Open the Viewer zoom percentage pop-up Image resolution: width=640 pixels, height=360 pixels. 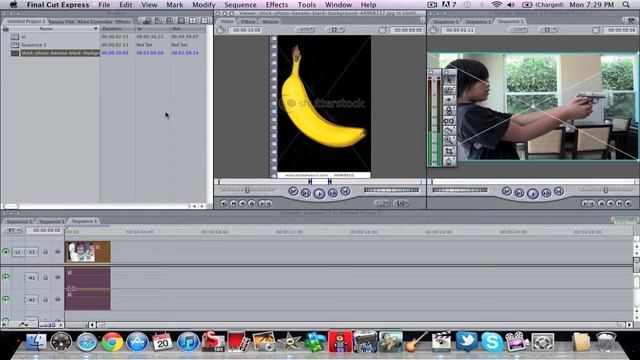point(305,30)
